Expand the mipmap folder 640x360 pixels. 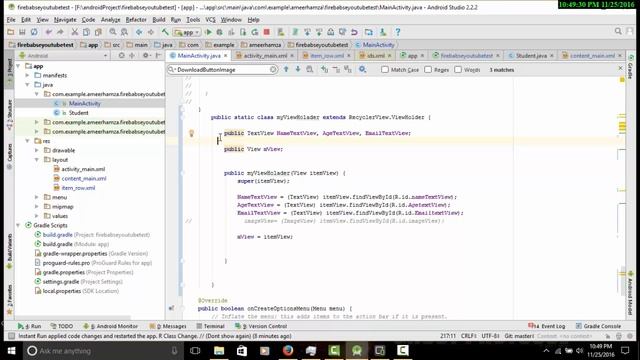pos(37,207)
